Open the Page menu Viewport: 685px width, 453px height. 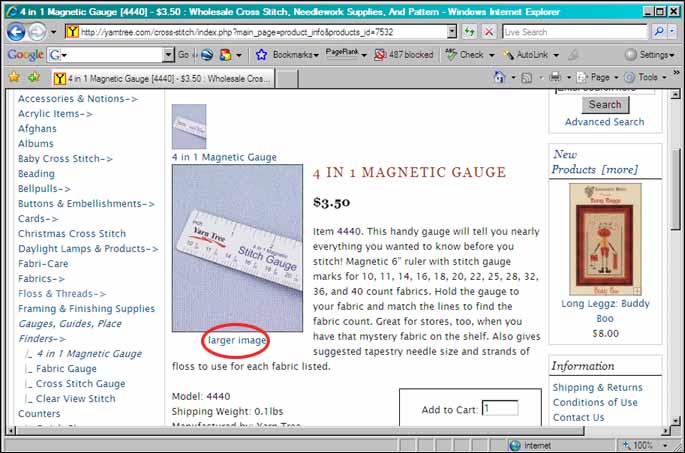point(598,77)
